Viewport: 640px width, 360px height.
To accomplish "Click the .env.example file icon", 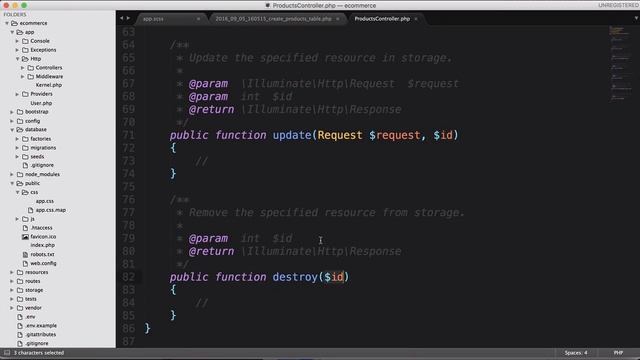I will (20, 326).
